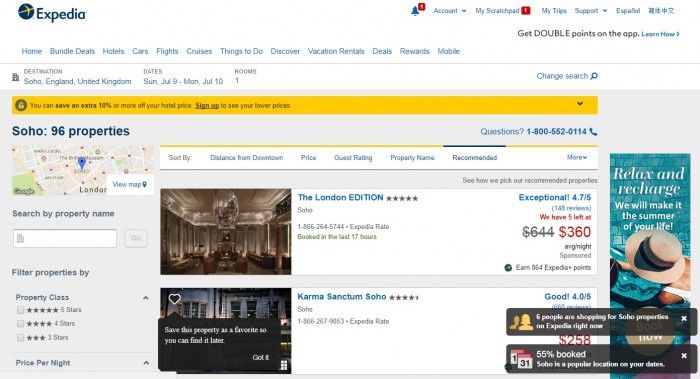Image resolution: width=700 pixels, height=379 pixels.
Task: Open the Discover navigation item
Action: click(285, 51)
